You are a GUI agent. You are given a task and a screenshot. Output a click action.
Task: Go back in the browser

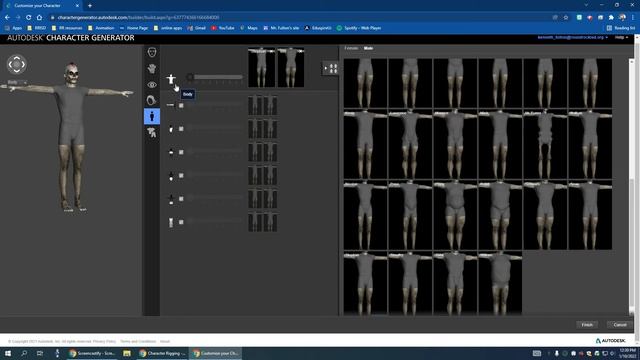click(7, 18)
